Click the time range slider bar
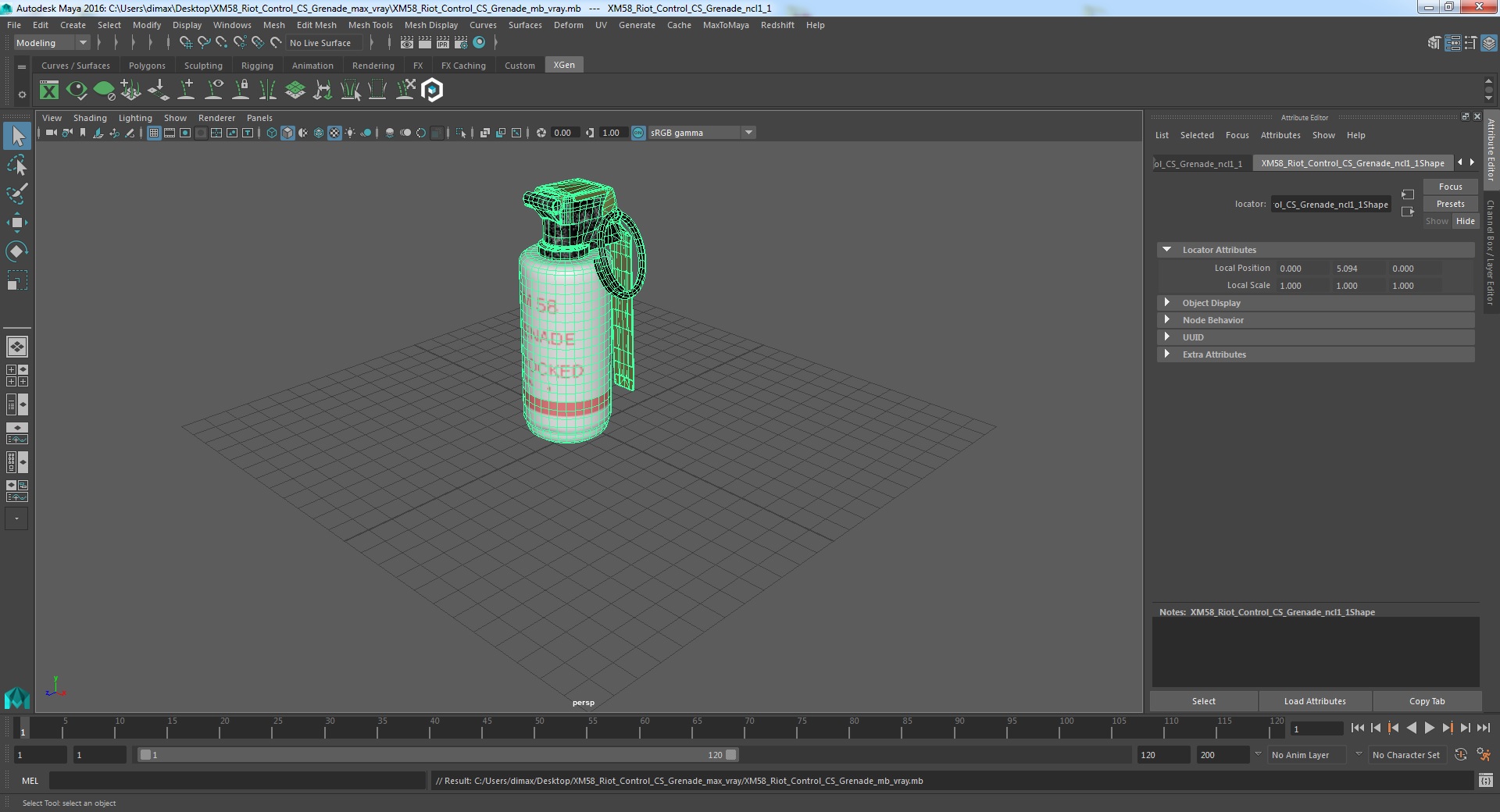1500x812 pixels. pyautogui.click(x=437, y=755)
